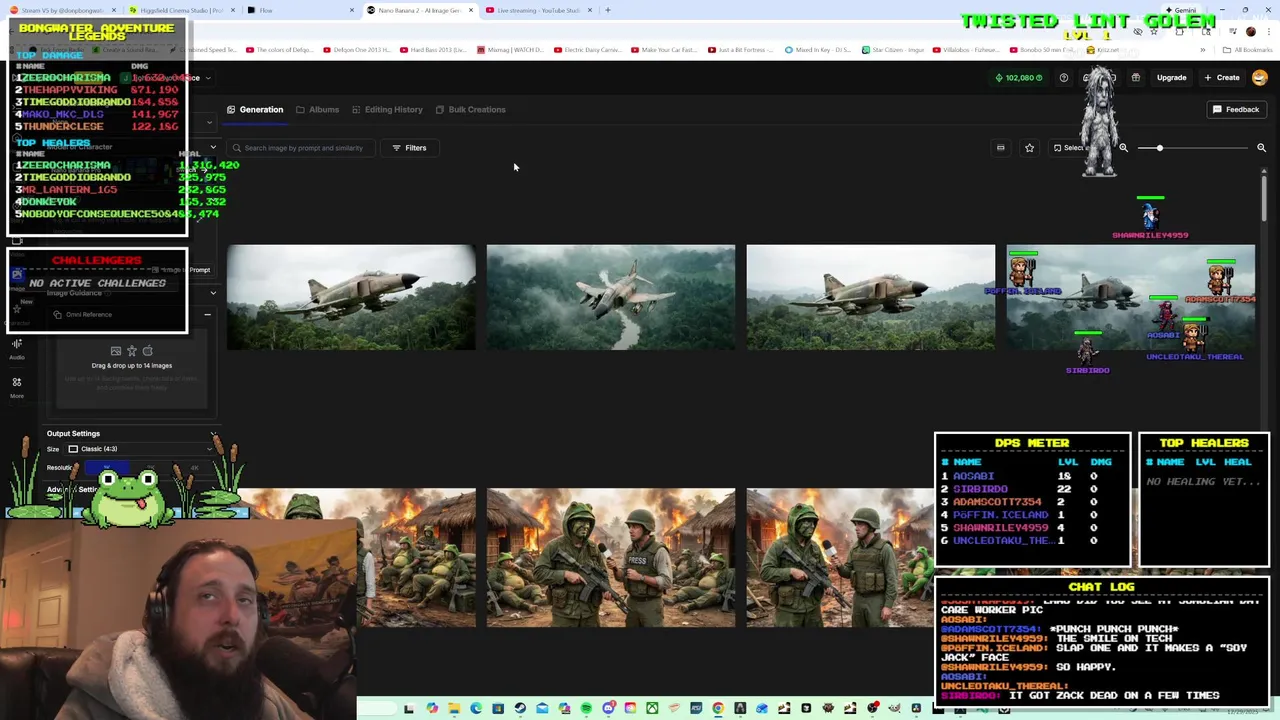
Task: Expand the Image Guidance section chevron
Action: coord(213,293)
